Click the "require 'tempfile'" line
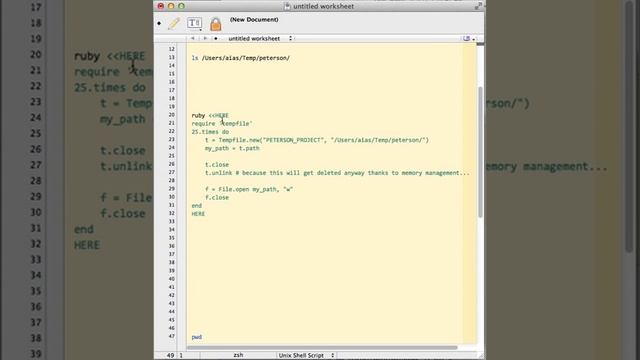Image resolution: width=640 pixels, height=360 pixels. (222, 124)
